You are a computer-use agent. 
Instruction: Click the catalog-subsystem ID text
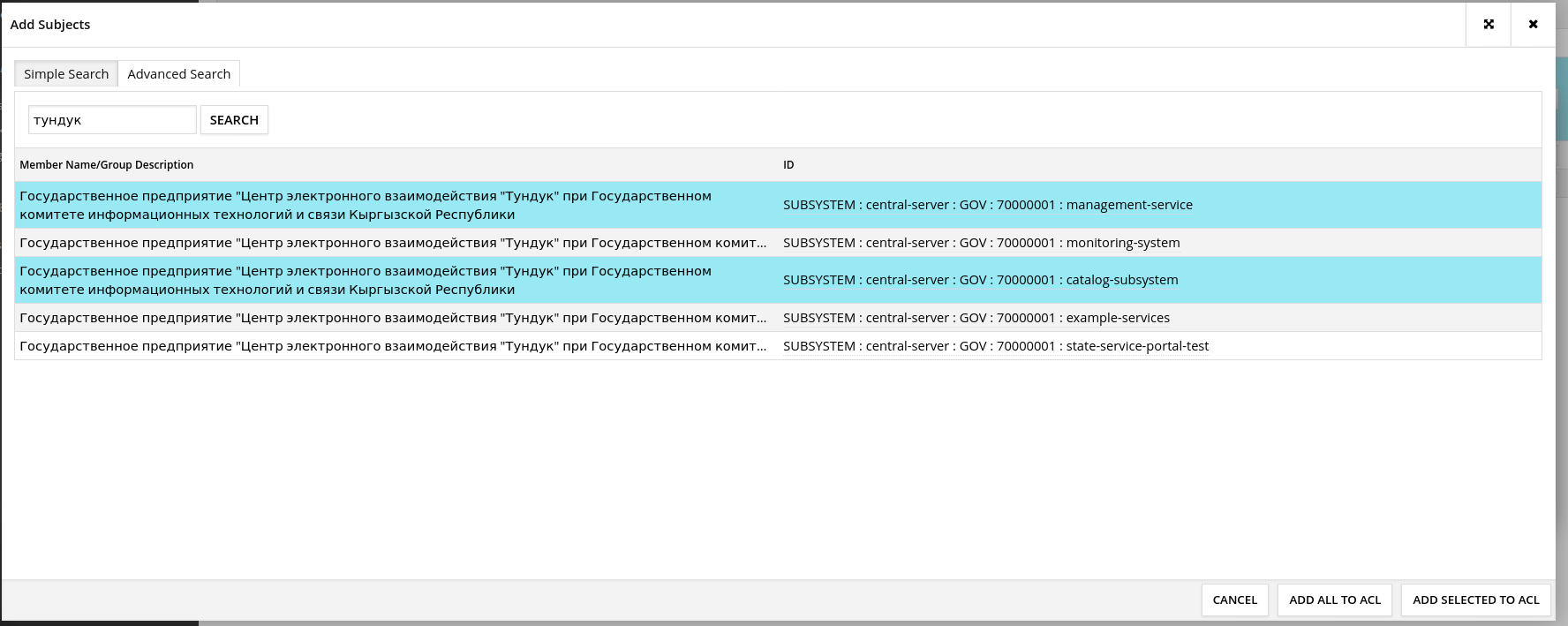click(980, 280)
